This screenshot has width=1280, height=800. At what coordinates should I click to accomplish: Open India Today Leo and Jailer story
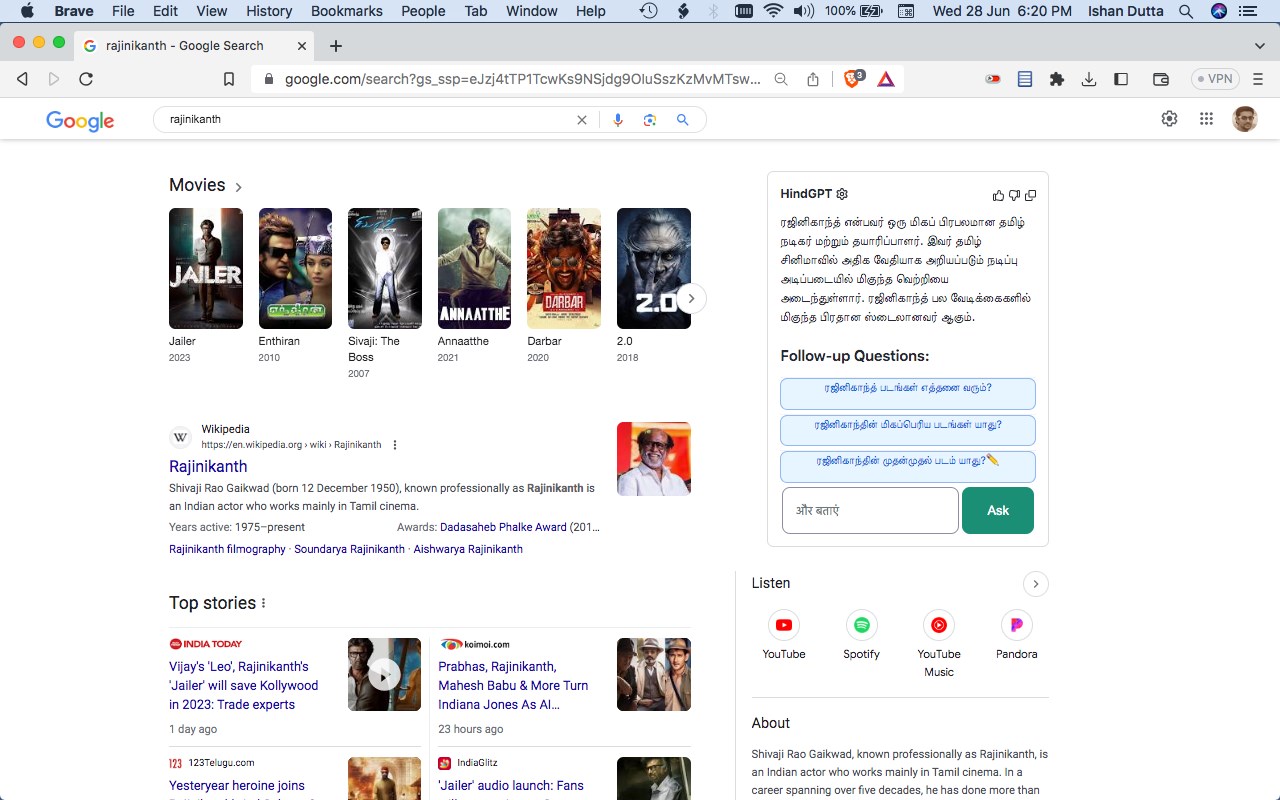(243, 685)
